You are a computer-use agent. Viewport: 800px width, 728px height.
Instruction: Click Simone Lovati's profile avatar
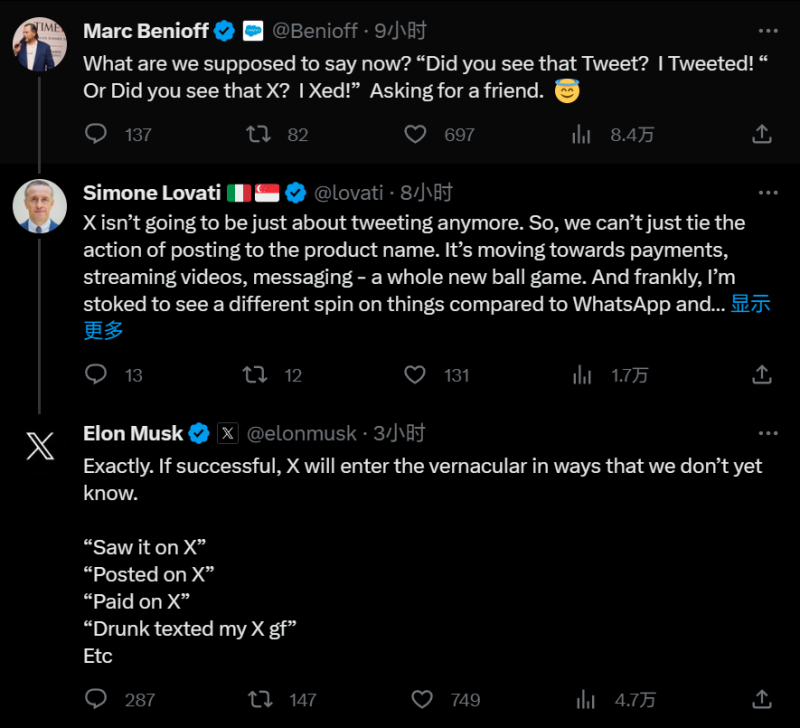40,207
